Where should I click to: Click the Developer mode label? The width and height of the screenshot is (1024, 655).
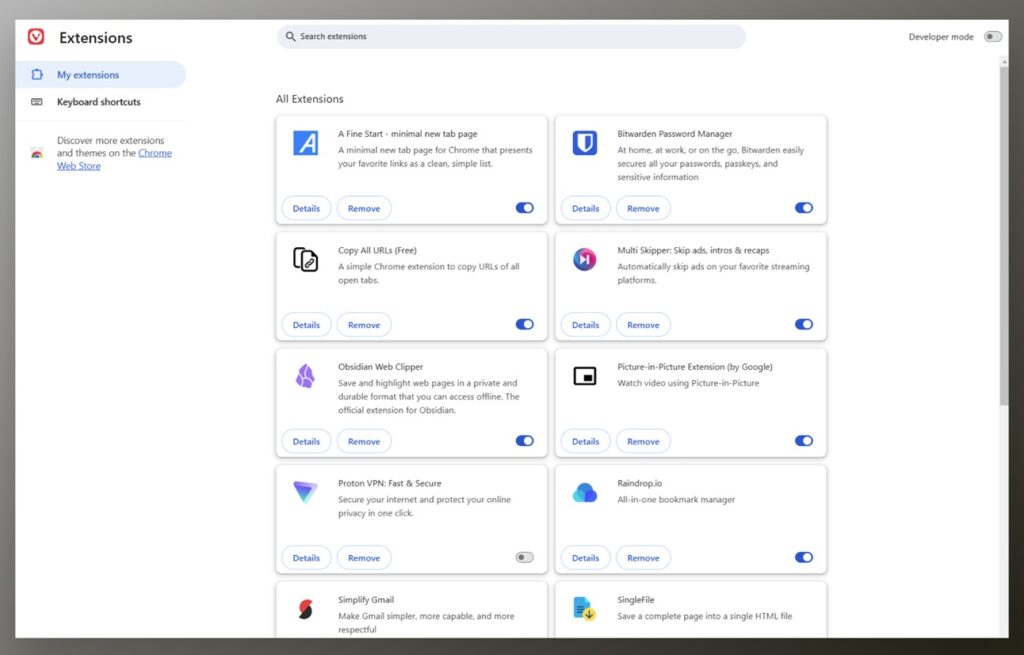pos(941,37)
